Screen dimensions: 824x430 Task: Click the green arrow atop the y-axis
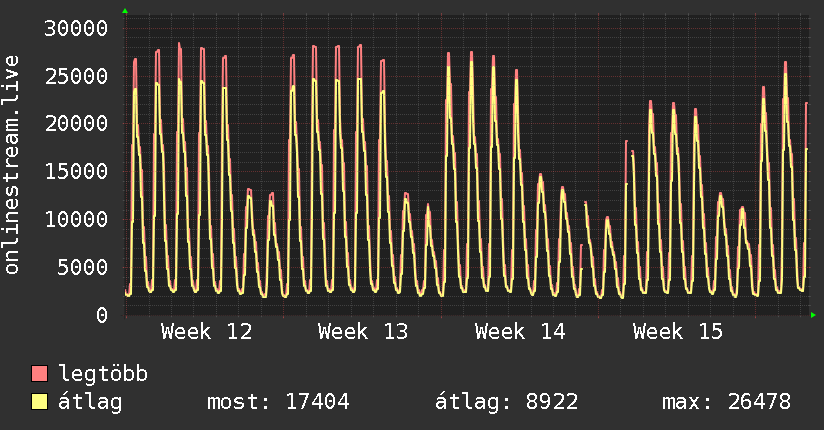125,11
